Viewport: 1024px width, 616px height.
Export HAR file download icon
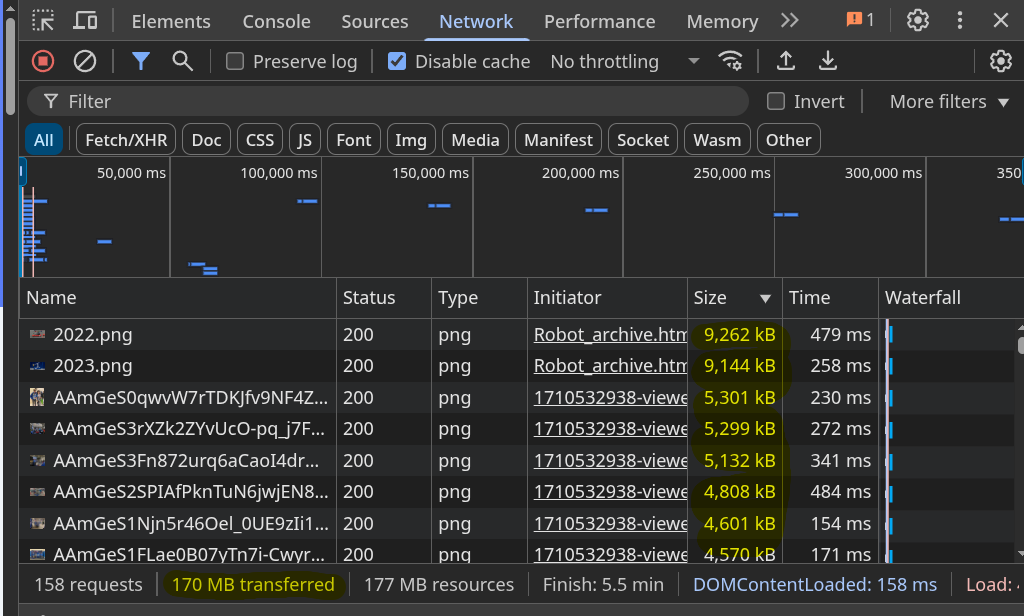click(x=827, y=61)
